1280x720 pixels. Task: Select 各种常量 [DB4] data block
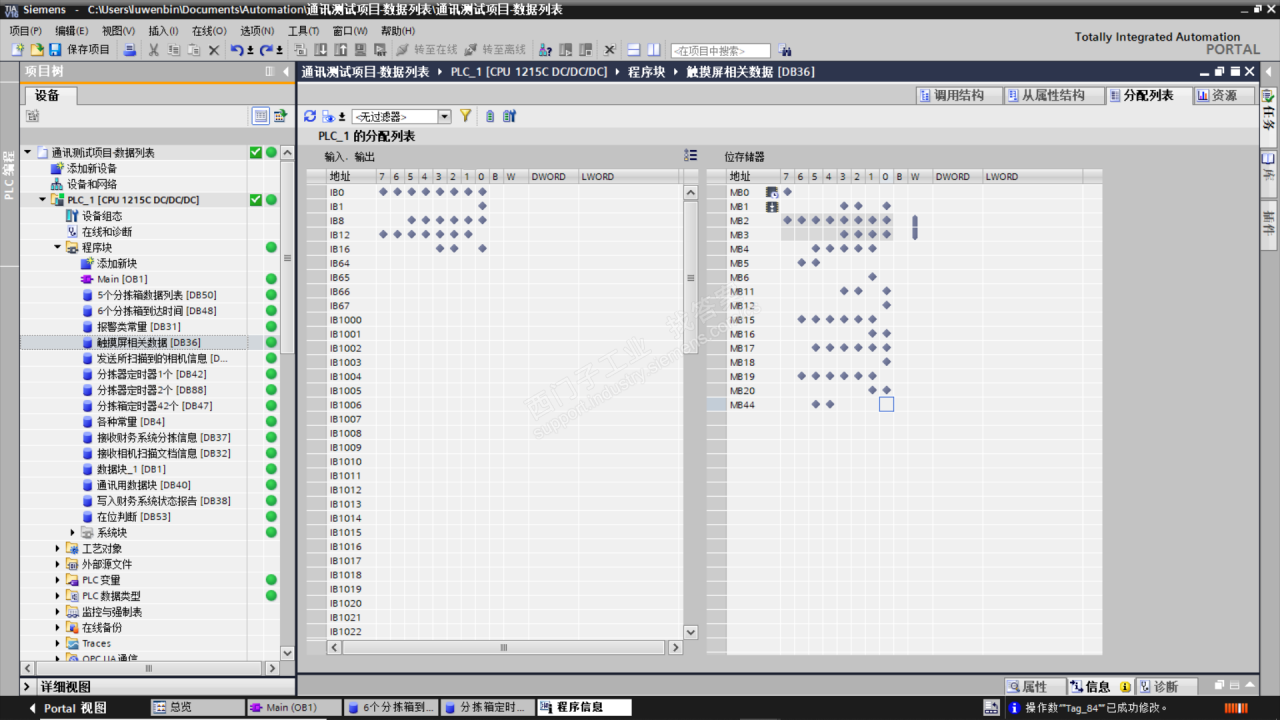131,422
